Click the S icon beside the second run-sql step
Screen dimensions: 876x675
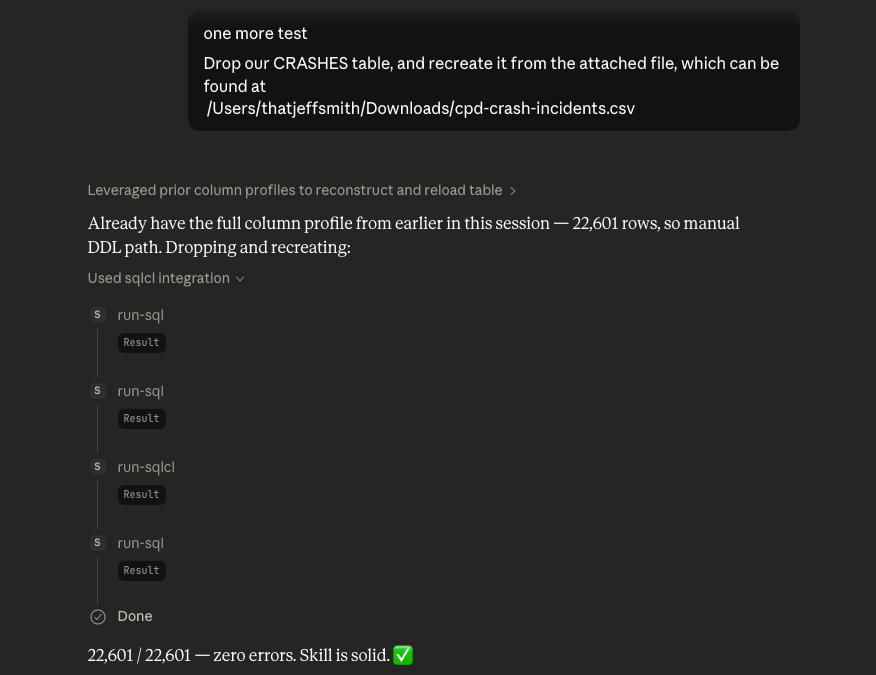(x=97, y=391)
